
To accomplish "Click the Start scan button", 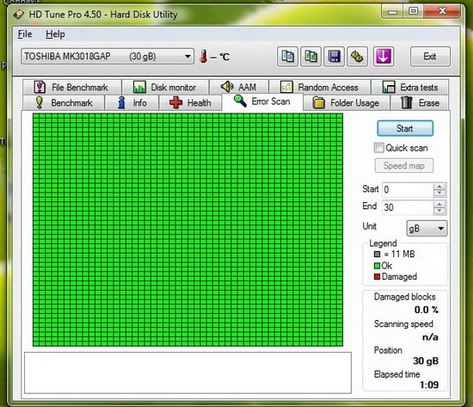I will [405, 128].
